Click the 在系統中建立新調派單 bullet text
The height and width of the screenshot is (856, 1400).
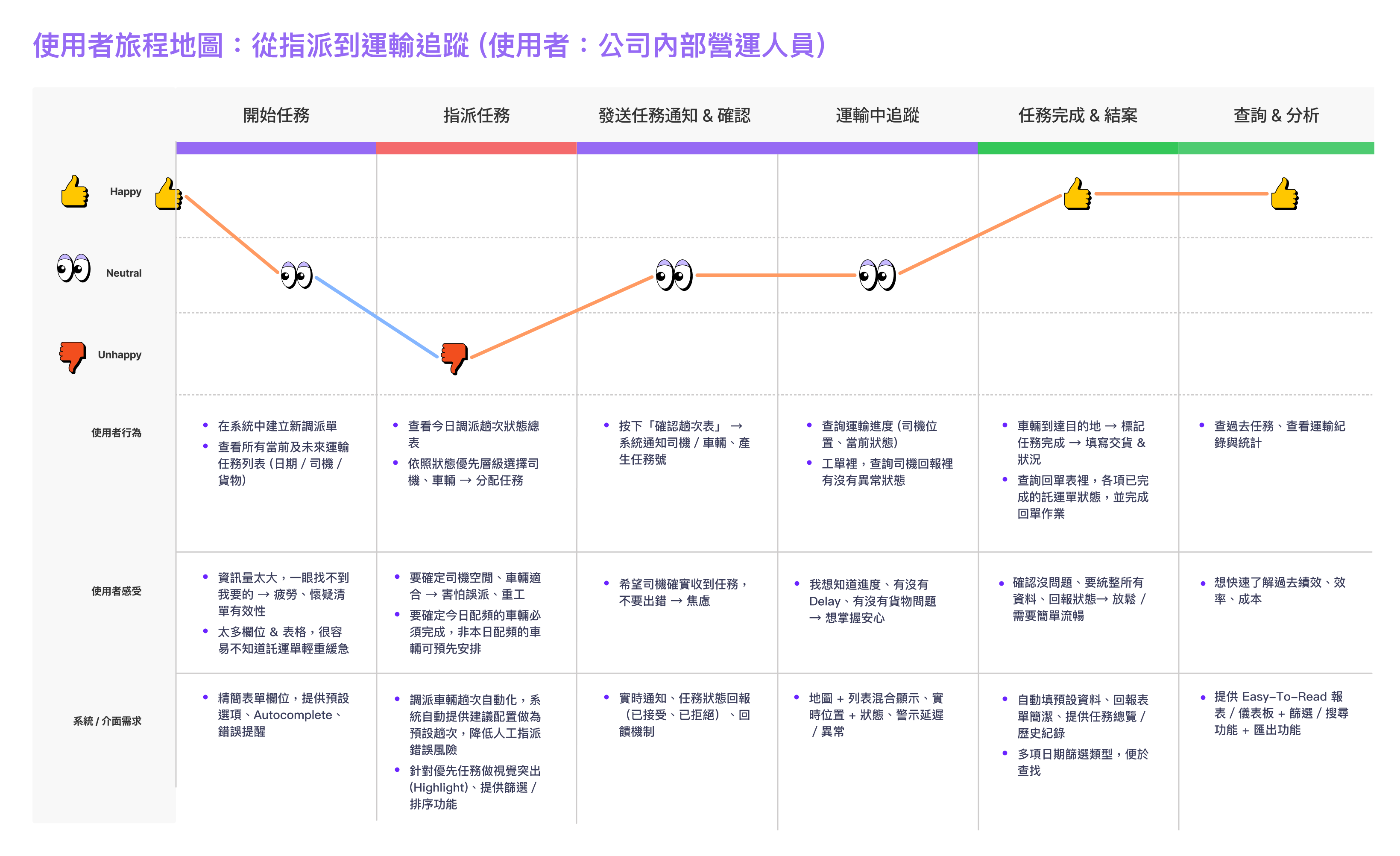[277, 426]
